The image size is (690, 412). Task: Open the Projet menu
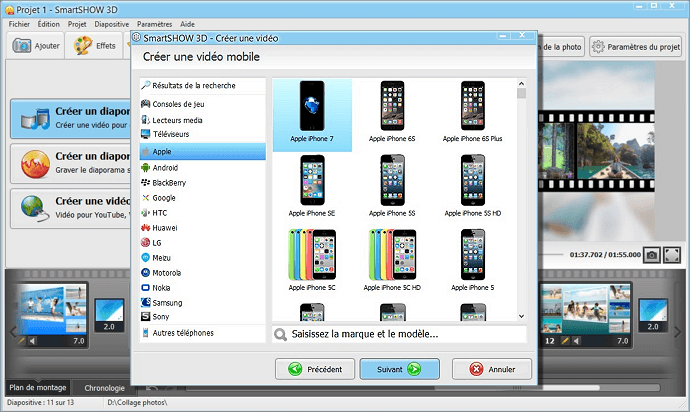77,24
